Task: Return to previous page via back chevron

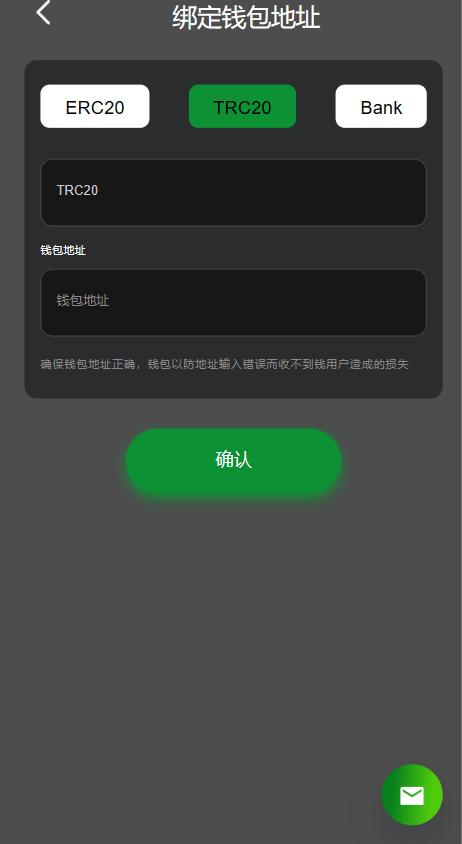Action: (x=43, y=12)
